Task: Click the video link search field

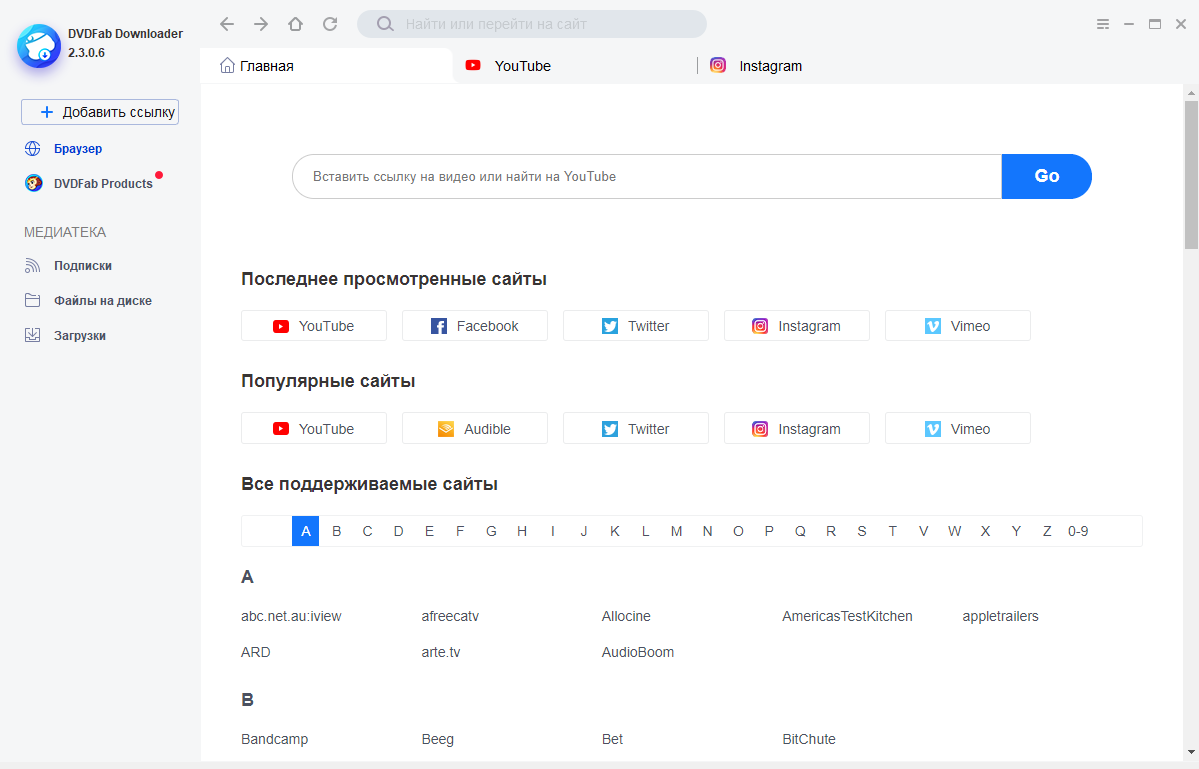Action: [x=647, y=177]
